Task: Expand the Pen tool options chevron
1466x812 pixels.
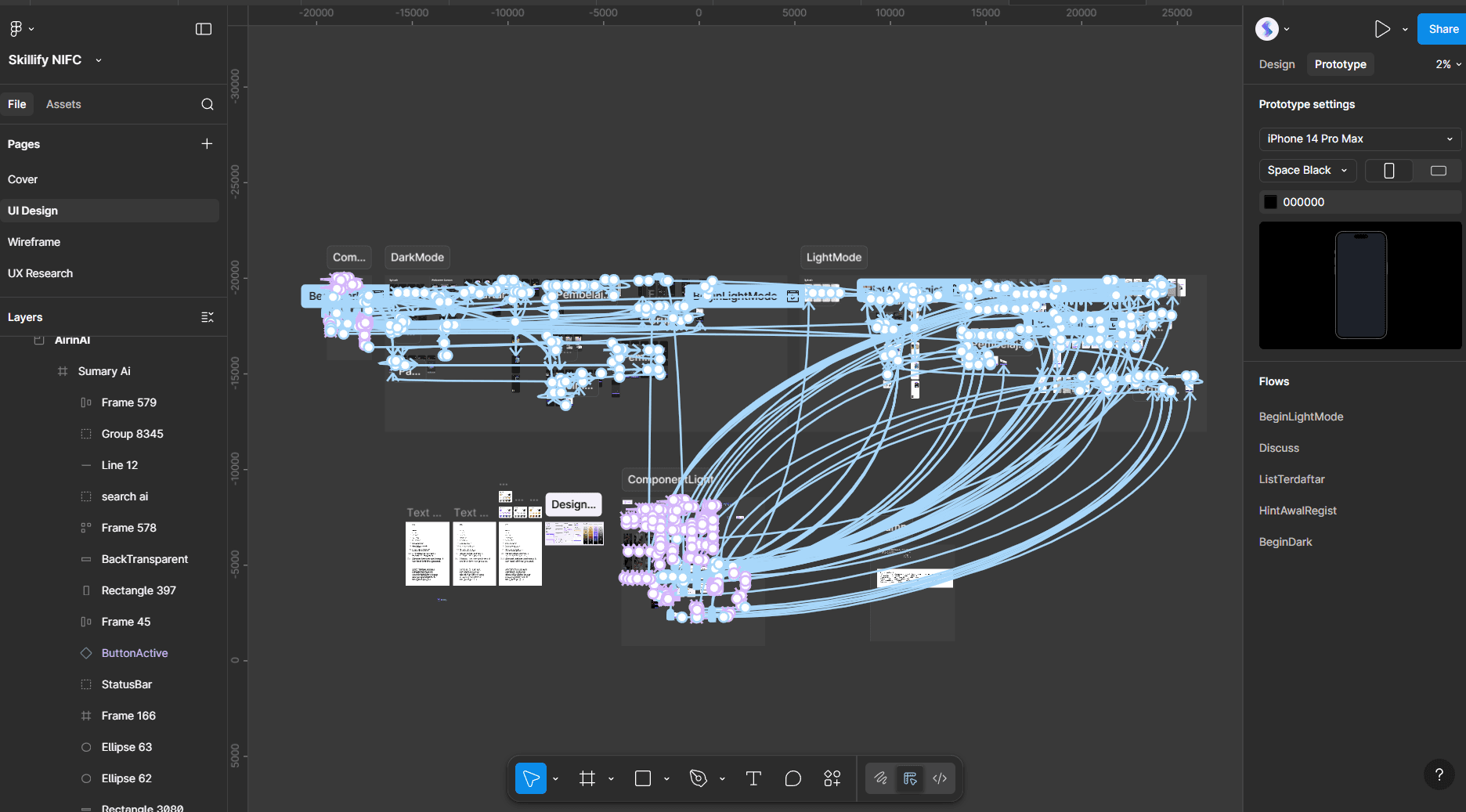Action: pyautogui.click(x=723, y=779)
